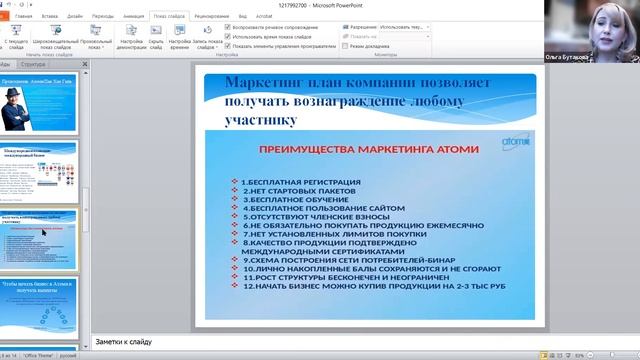Switch to the Вид tab
Screen dimensions: 640x360
(242, 16)
